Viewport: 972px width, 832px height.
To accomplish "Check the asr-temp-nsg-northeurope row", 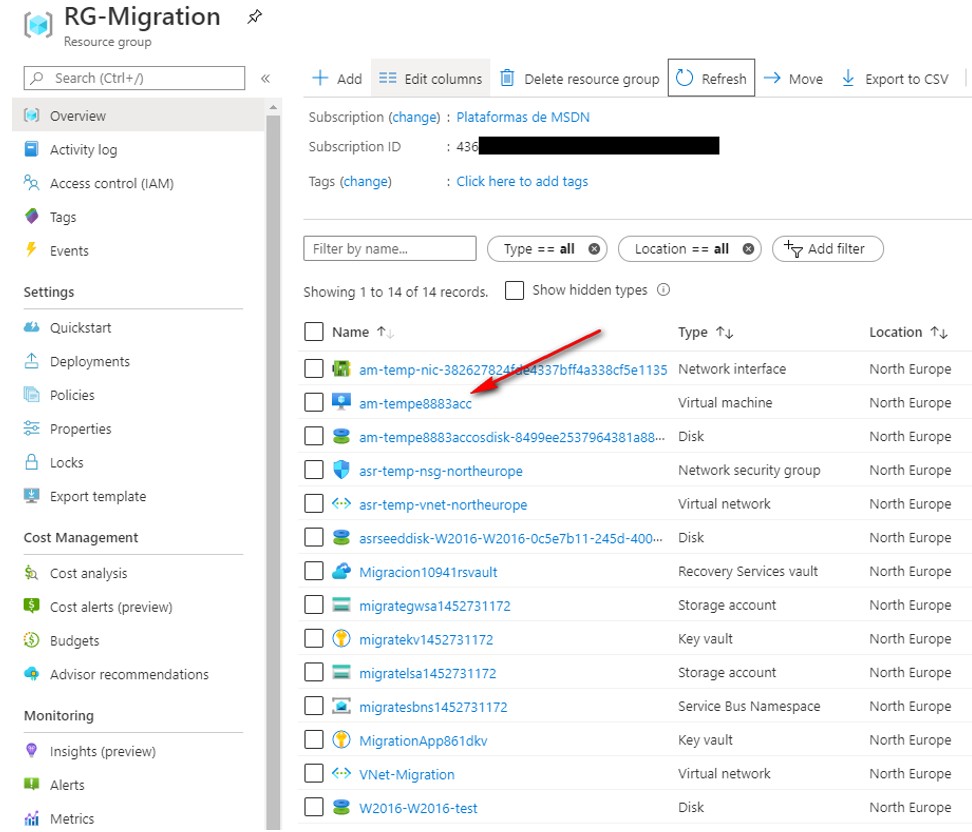I will click(314, 470).
